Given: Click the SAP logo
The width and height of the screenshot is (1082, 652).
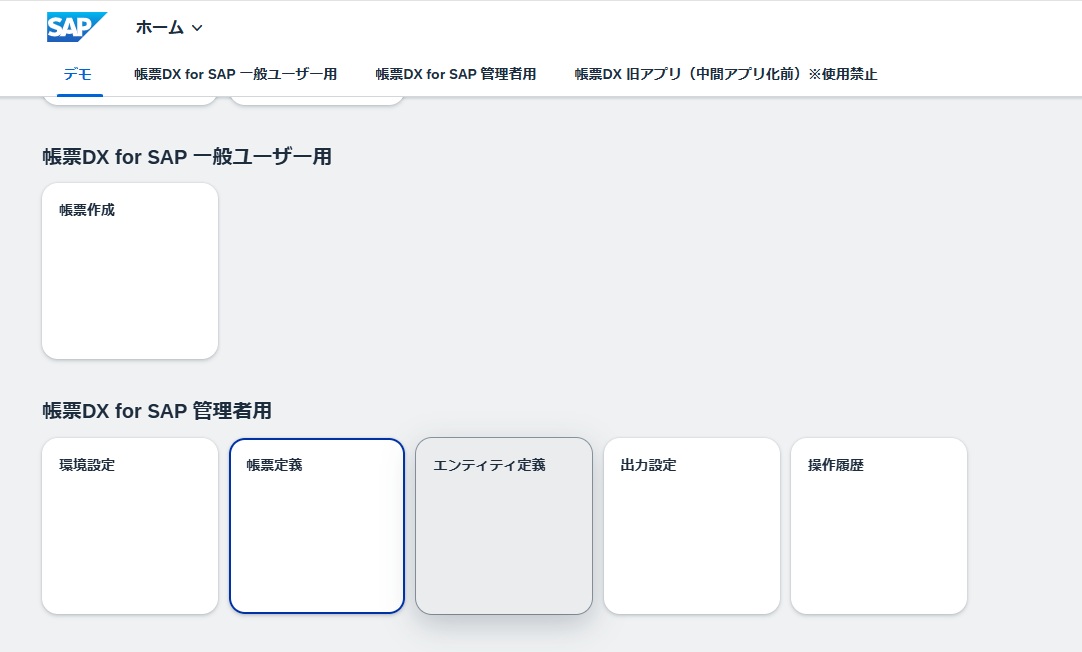Looking at the screenshot, I should point(76,27).
